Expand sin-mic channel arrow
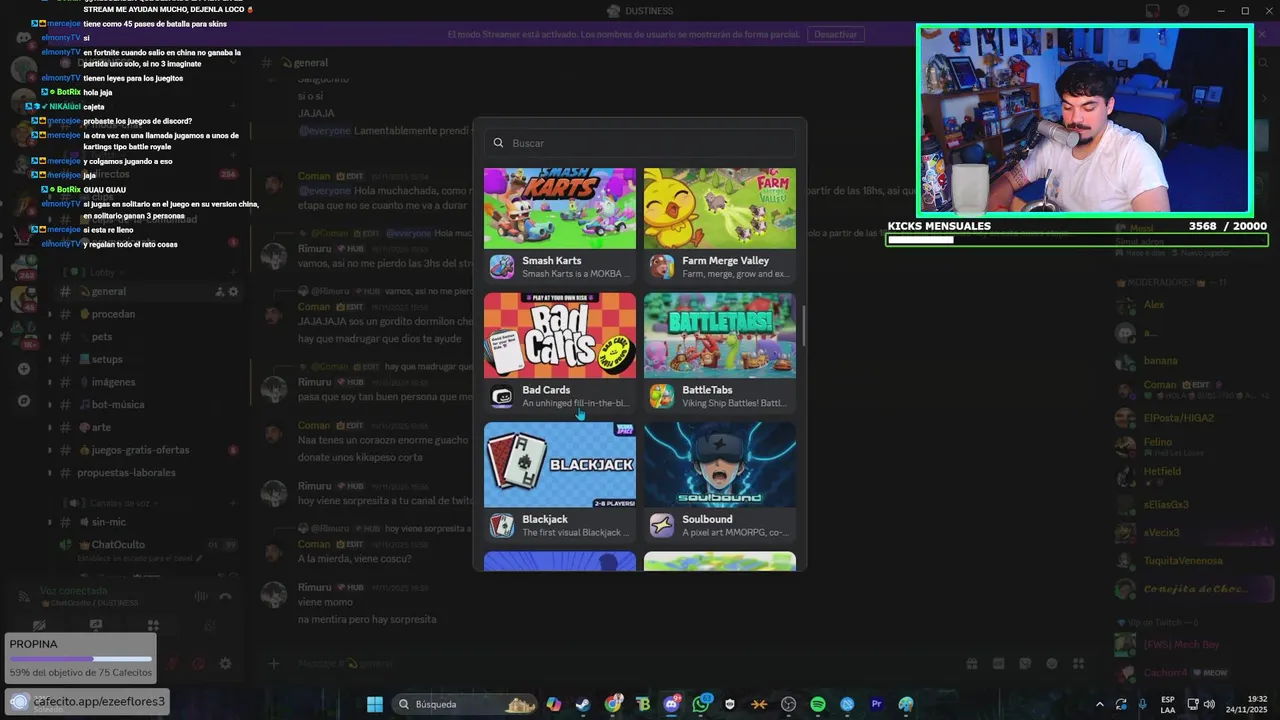 click(50, 522)
